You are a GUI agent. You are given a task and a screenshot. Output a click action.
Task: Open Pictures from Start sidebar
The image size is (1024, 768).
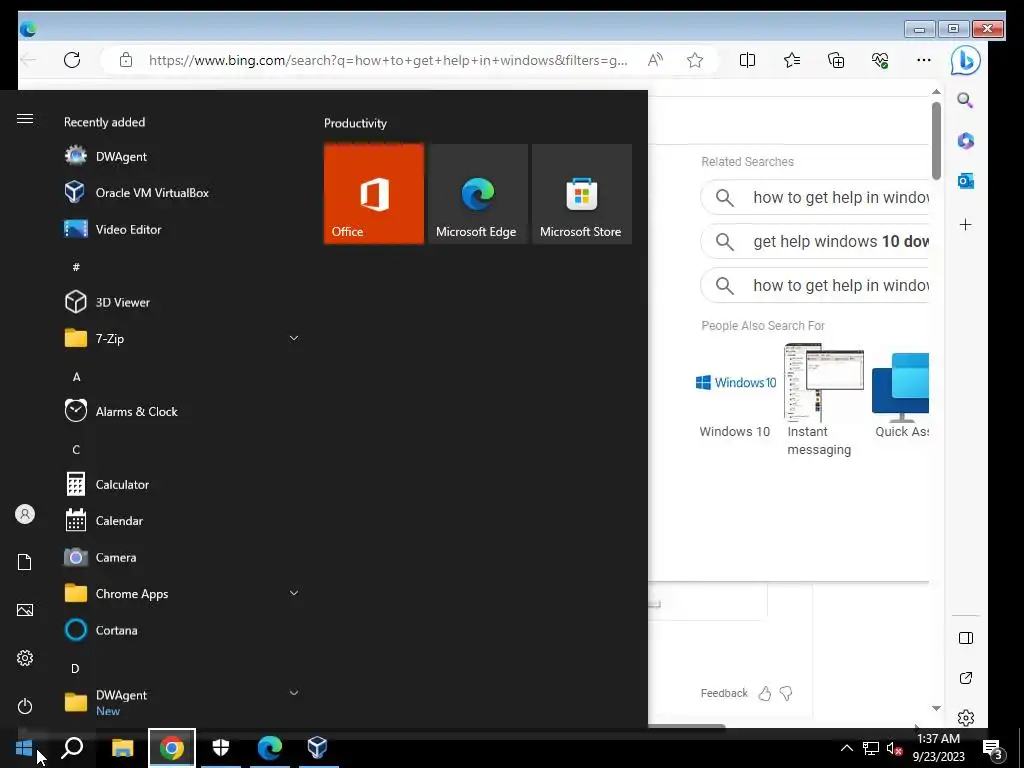coord(25,610)
